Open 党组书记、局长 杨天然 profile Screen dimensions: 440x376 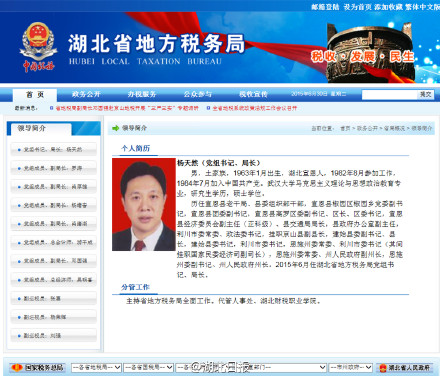pyautogui.click(x=54, y=149)
